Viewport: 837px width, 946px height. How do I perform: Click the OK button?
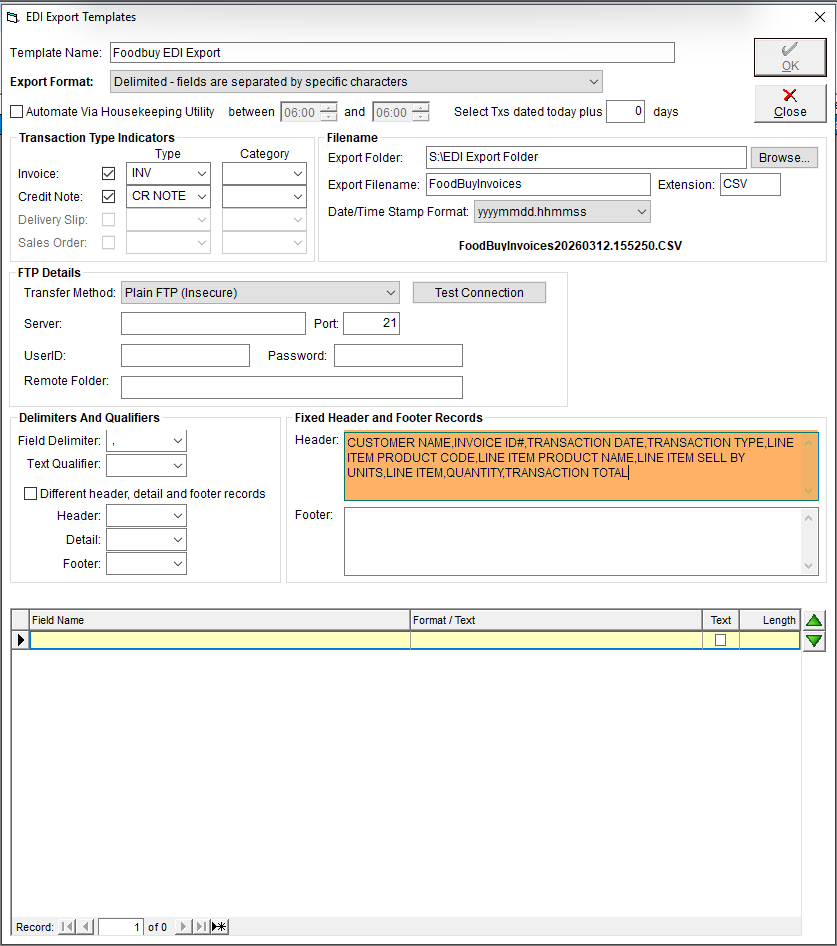[x=790, y=57]
